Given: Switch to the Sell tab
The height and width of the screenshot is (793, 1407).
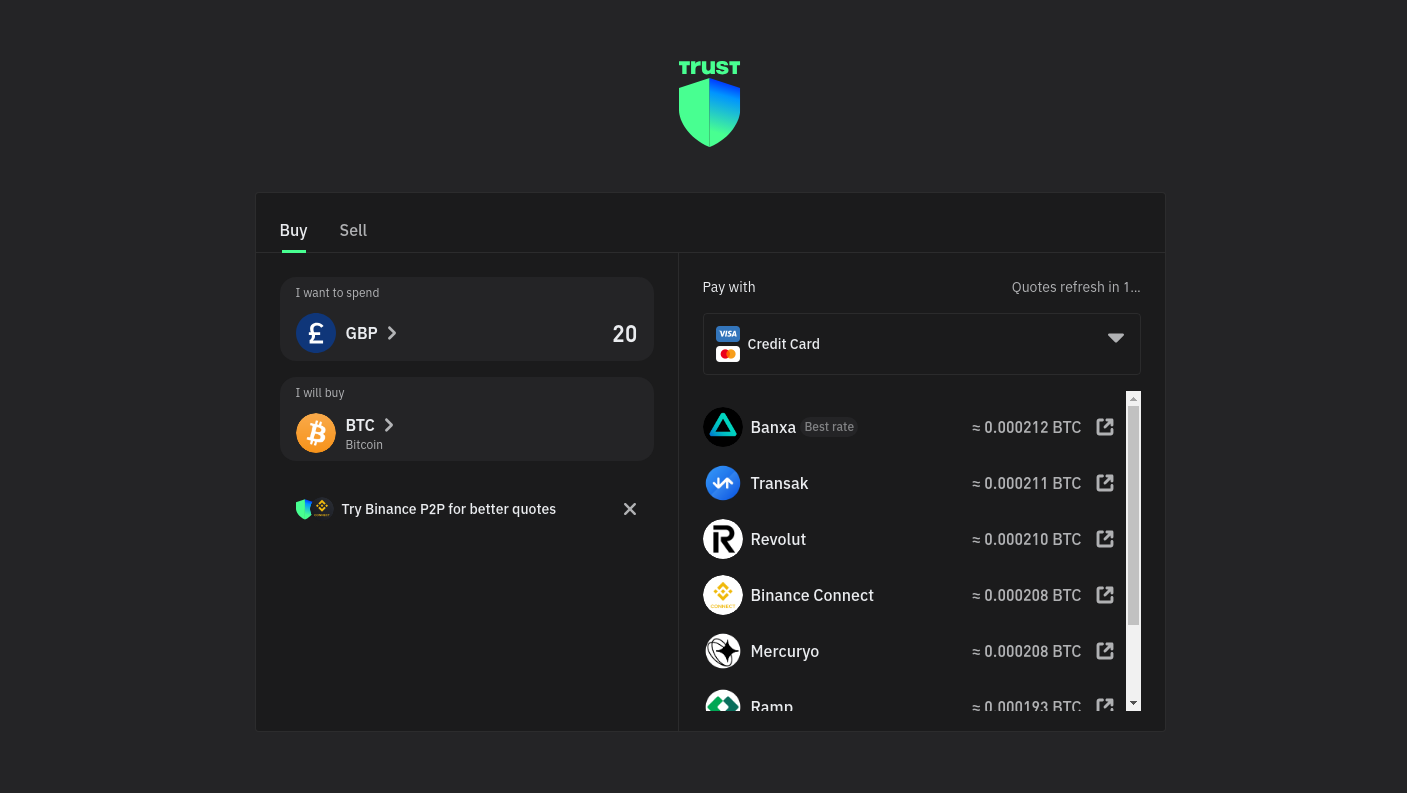Looking at the screenshot, I should click(353, 230).
